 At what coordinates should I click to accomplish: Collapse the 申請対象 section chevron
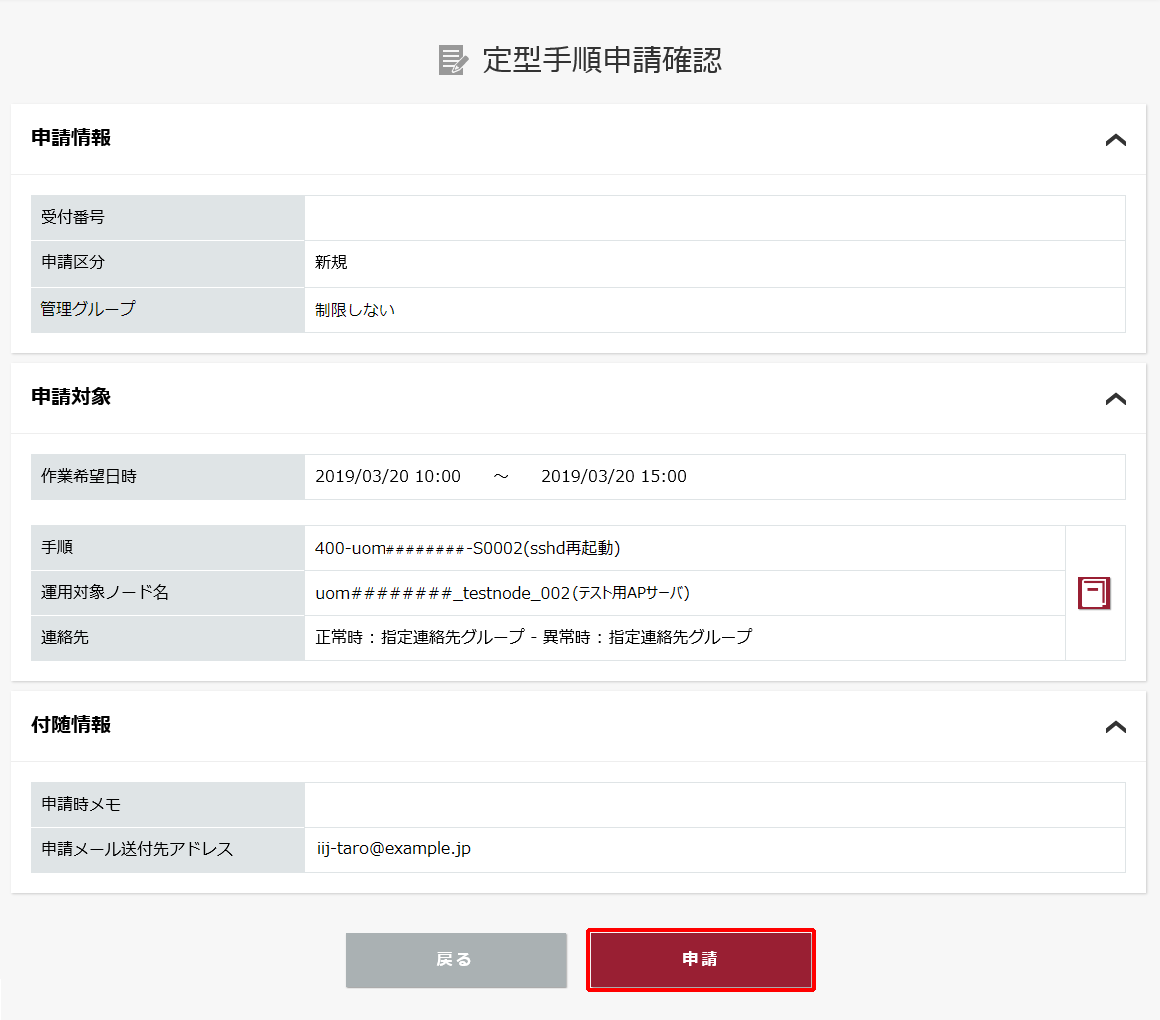pos(1115,399)
